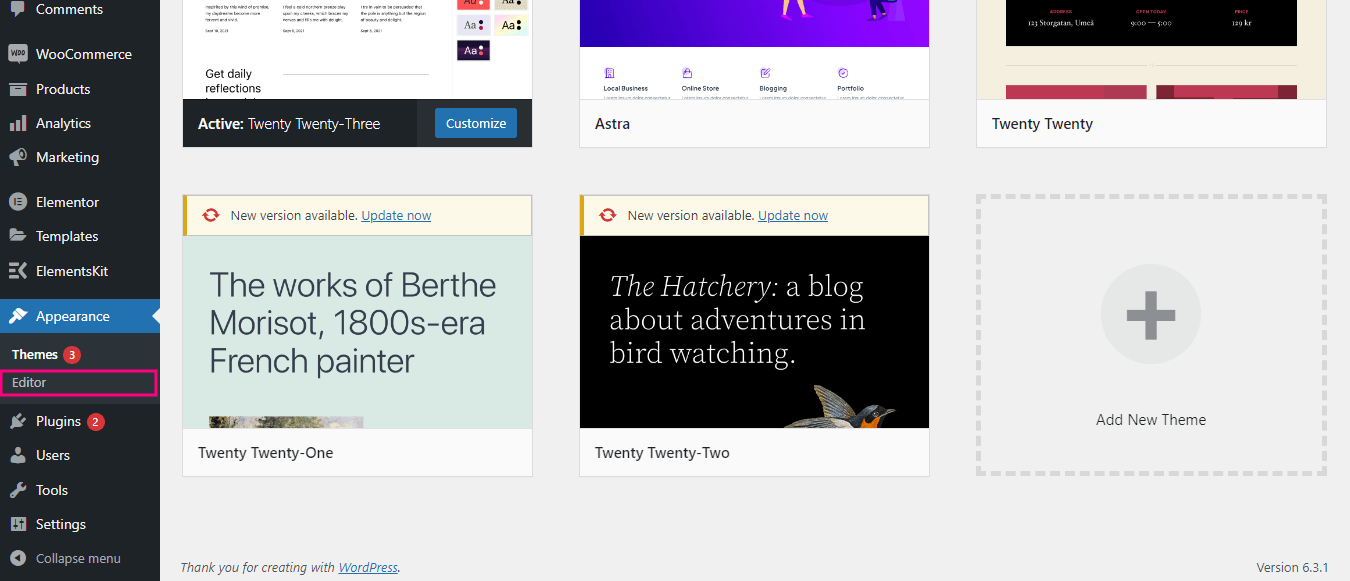1350x581 pixels.
Task: Open the Elementor menu
Action: 80,202
